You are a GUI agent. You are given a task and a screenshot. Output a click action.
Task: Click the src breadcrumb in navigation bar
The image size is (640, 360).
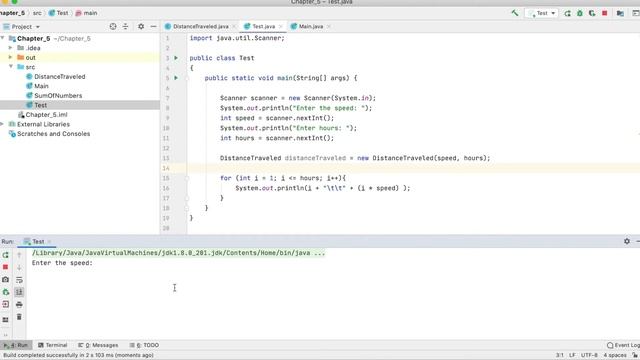click(37, 13)
